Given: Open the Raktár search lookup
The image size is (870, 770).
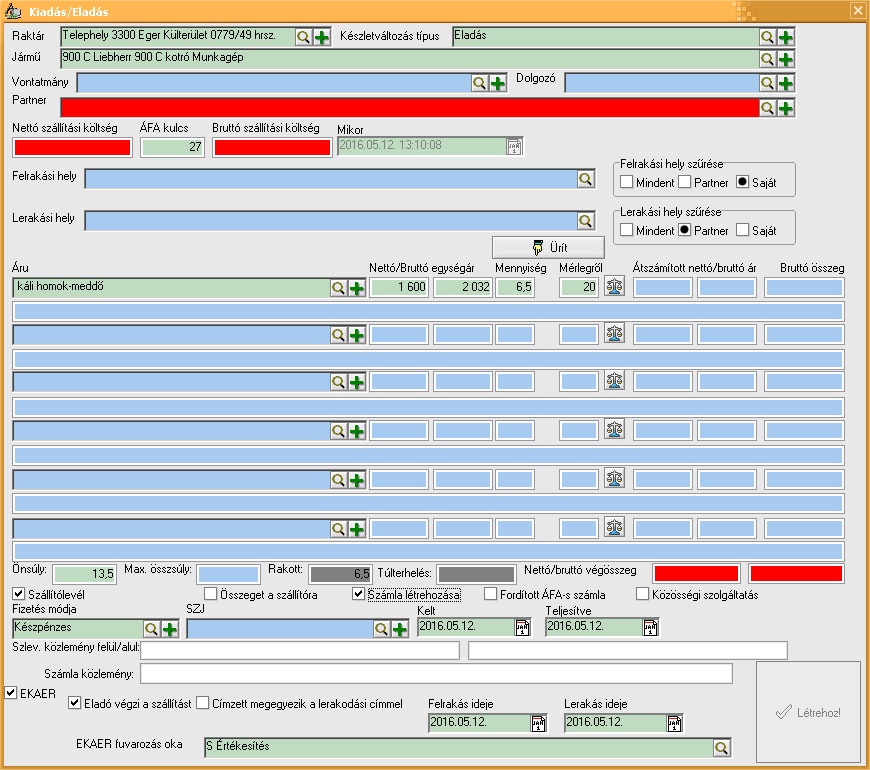Looking at the screenshot, I should (303, 37).
